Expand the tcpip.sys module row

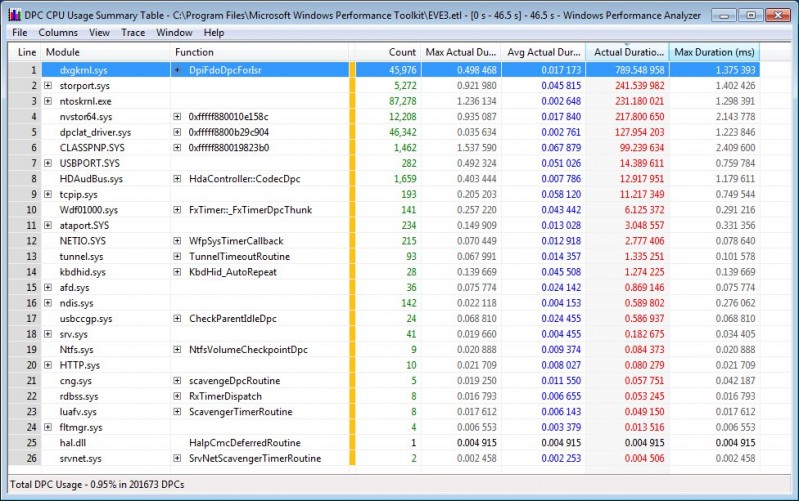pyautogui.click(x=48, y=194)
